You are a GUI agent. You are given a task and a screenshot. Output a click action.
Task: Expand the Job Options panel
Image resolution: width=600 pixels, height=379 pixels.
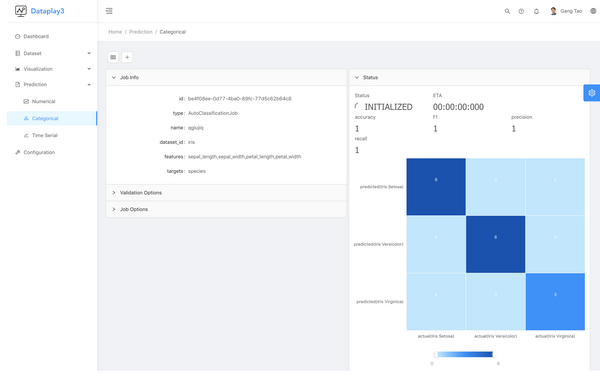point(226,209)
